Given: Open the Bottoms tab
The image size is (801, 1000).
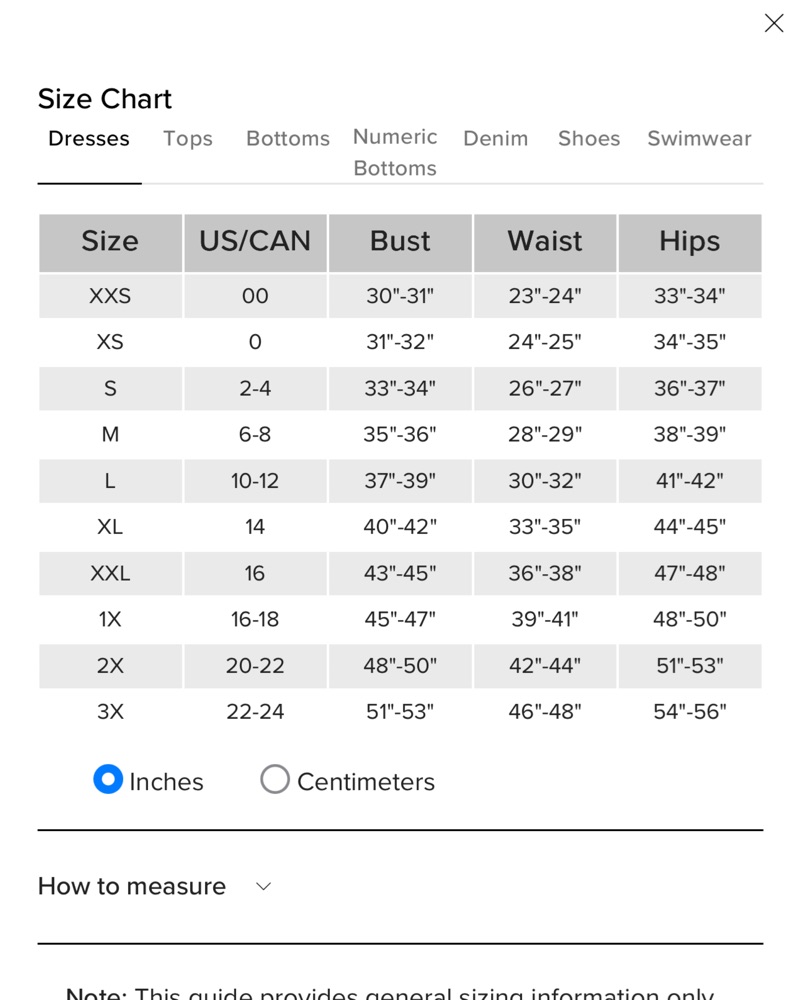Looking at the screenshot, I should pyautogui.click(x=288, y=138).
